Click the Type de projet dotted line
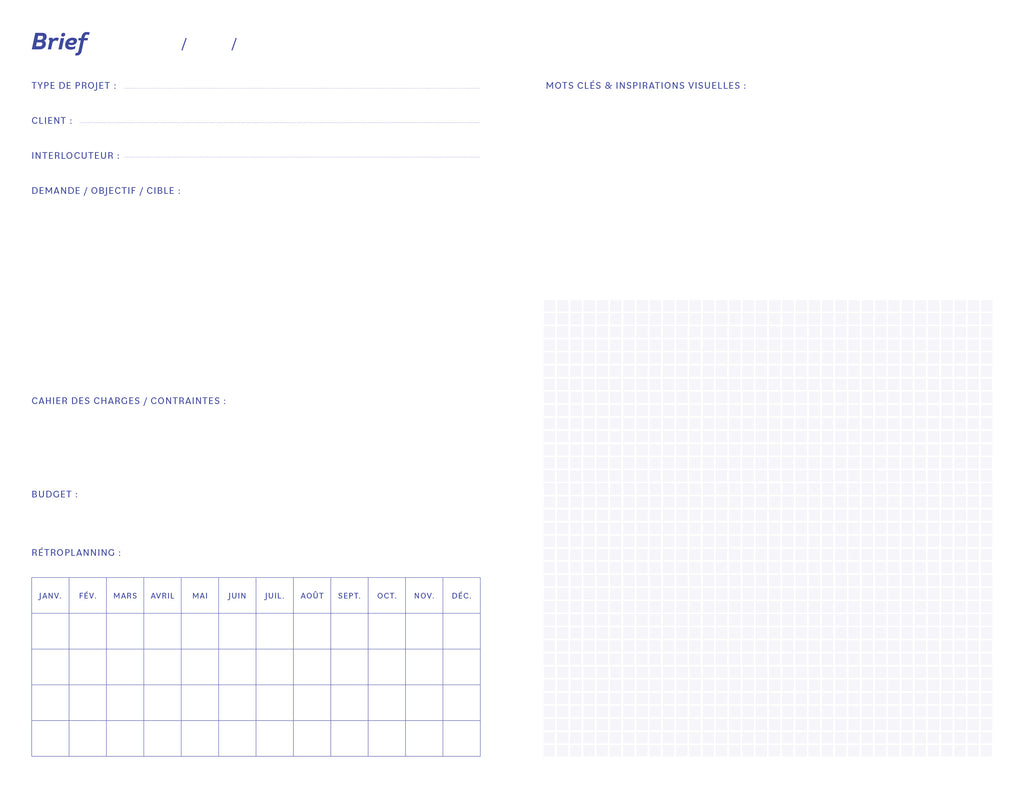Image resolution: width=1024 pixels, height=788 pixels. click(x=301, y=88)
